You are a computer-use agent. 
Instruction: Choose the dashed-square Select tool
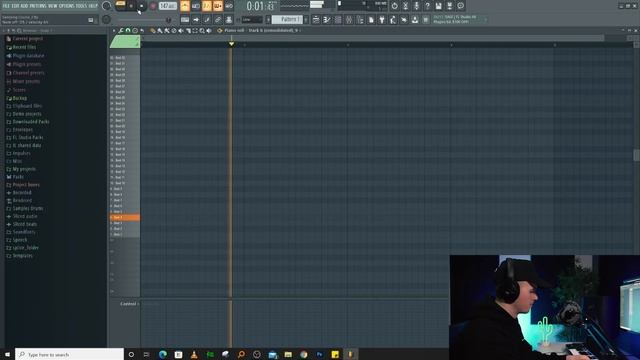click(195, 31)
